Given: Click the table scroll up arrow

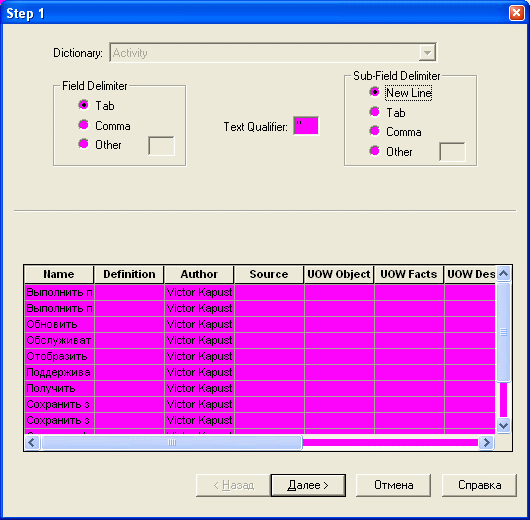Looking at the screenshot, I should coord(504,273).
